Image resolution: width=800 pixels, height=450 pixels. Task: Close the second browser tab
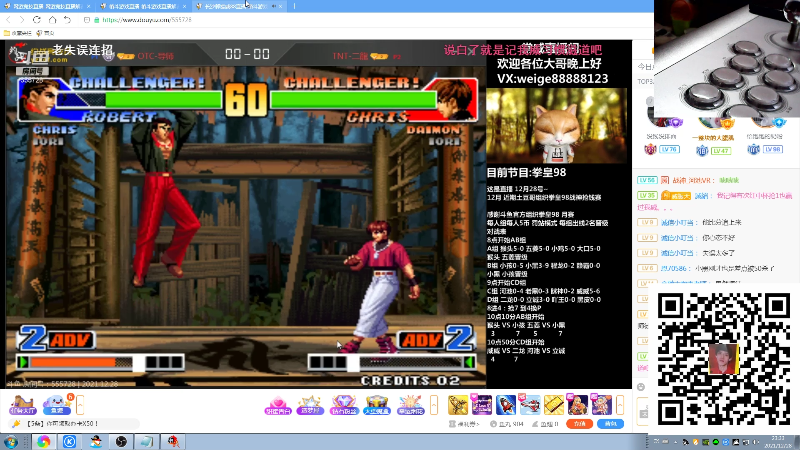tap(184, 6)
